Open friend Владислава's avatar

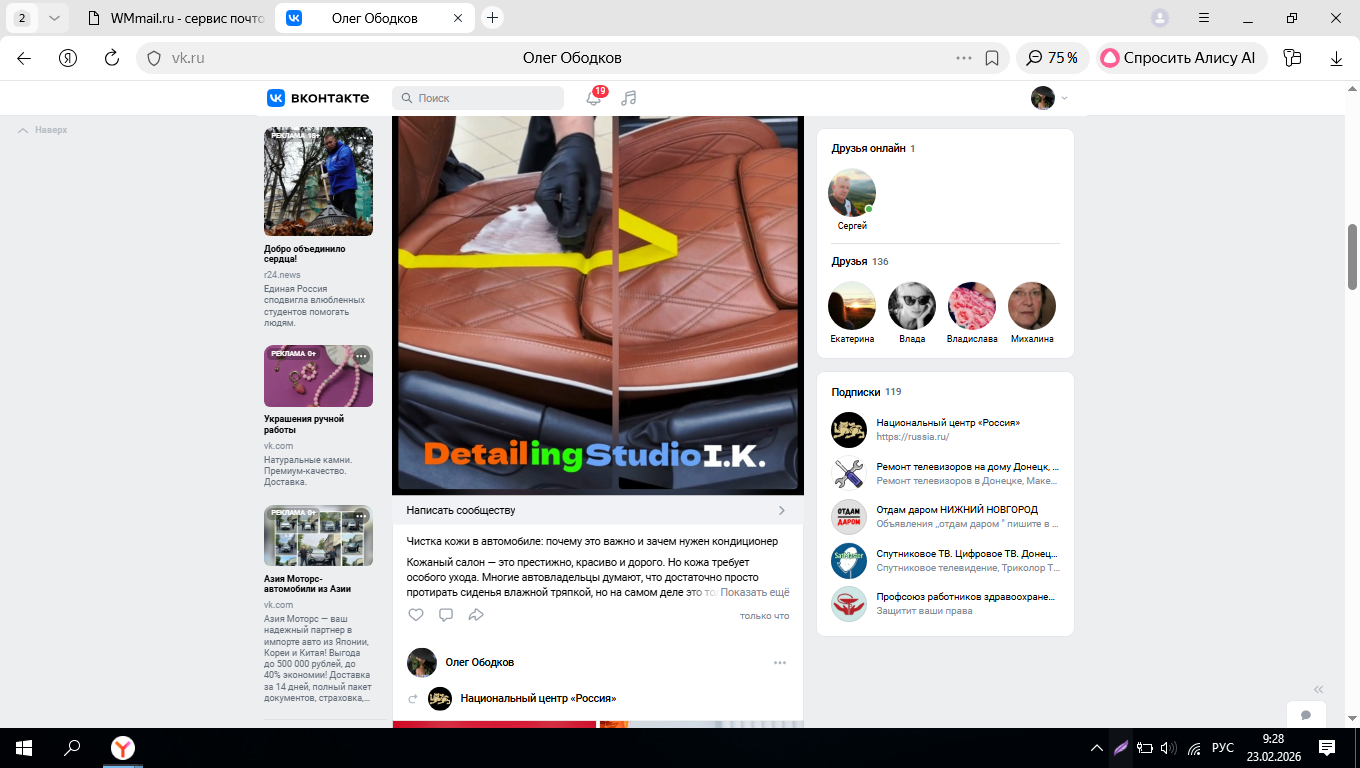972,306
